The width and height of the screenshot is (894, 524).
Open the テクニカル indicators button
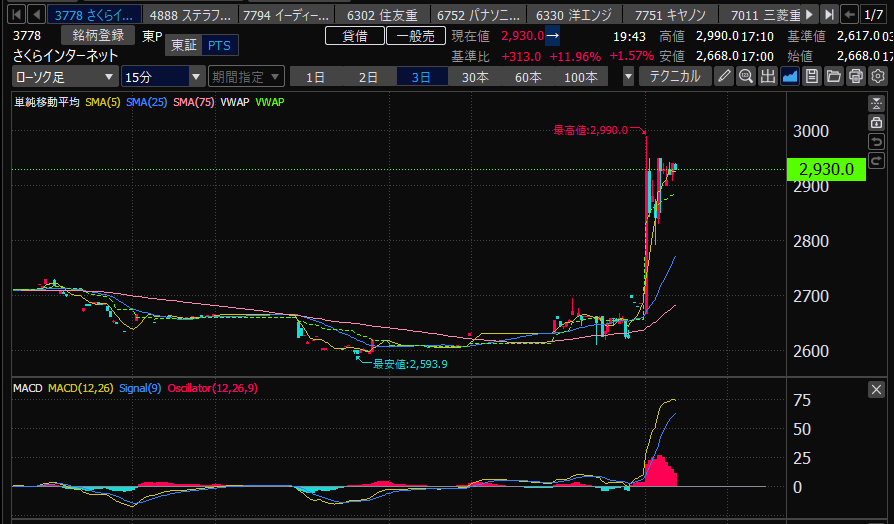pyautogui.click(x=675, y=76)
